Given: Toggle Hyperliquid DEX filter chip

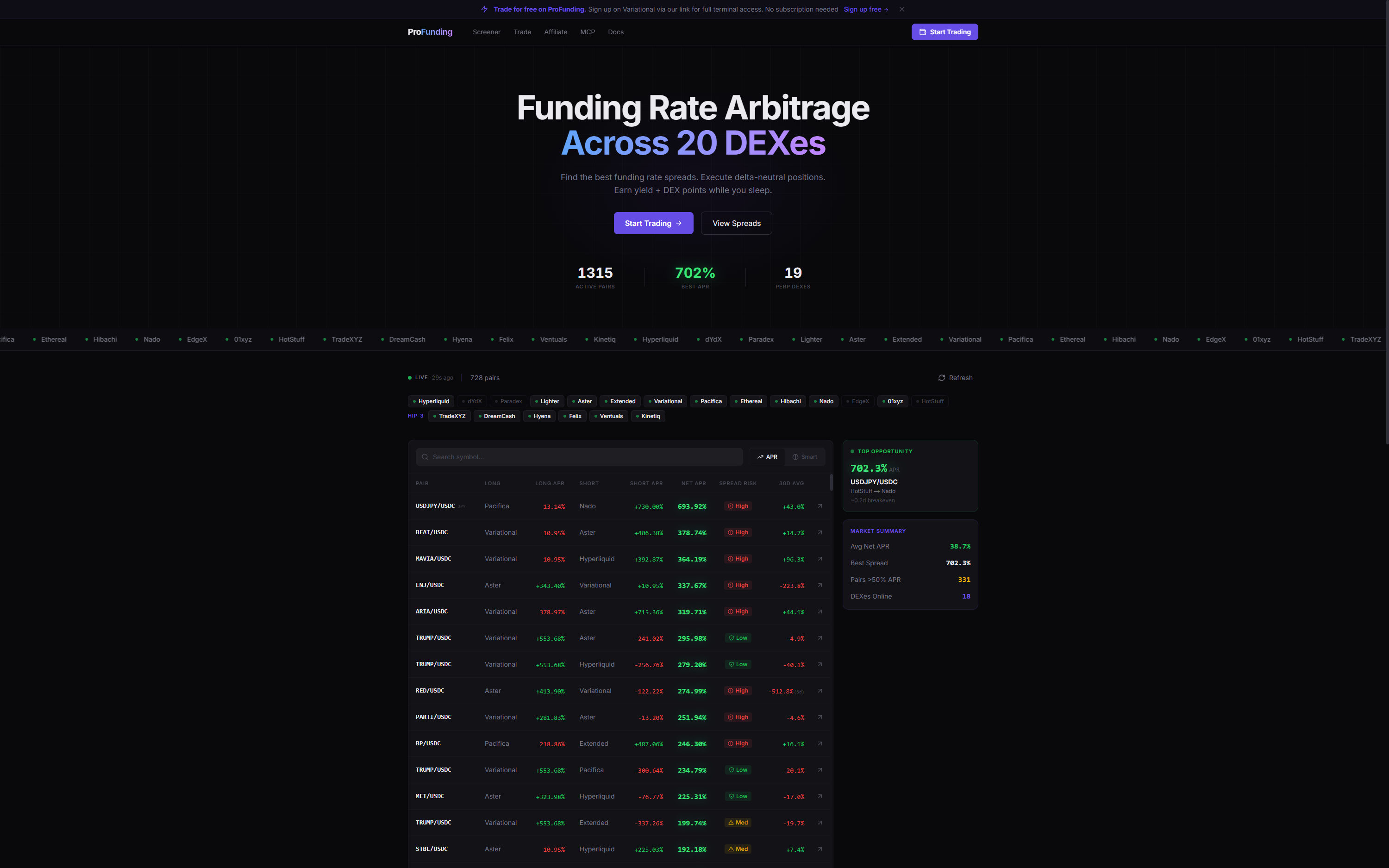Looking at the screenshot, I should pyautogui.click(x=431, y=401).
